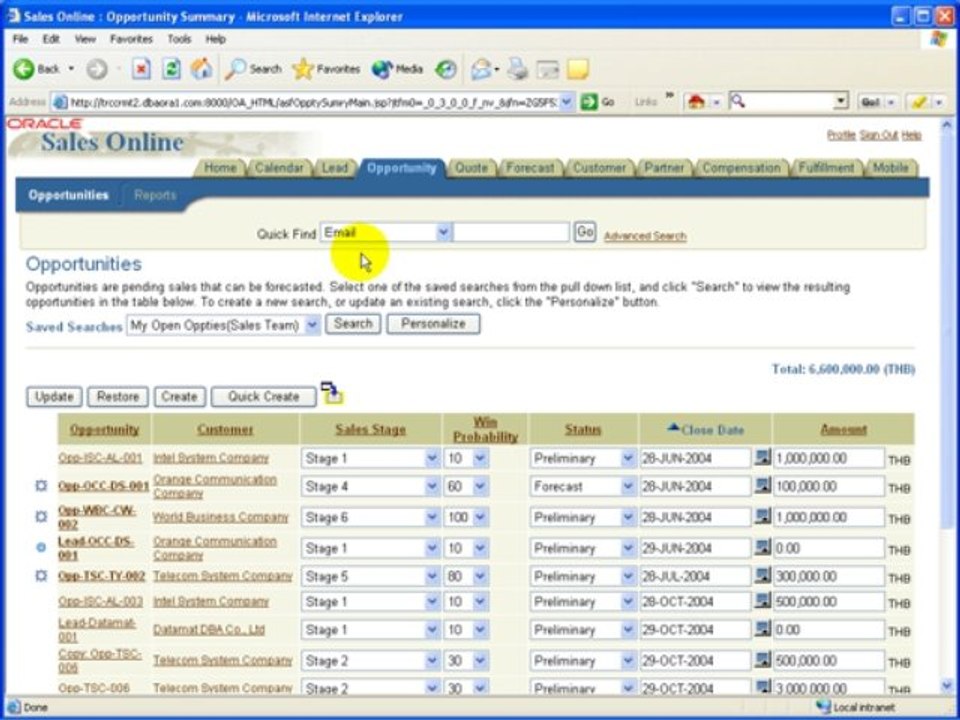The height and width of the screenshot is (720, 960).
Task: Open calendar picker for Opp-TSC-TY-002 close date
Action: pyautogui.click(x=762, y=575)
